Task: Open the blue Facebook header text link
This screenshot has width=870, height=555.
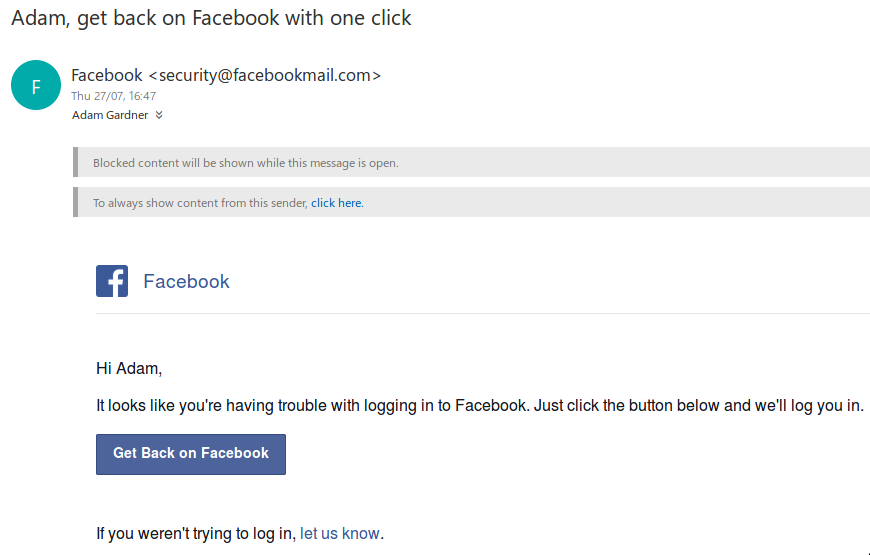Action: (x=186, y=281)
